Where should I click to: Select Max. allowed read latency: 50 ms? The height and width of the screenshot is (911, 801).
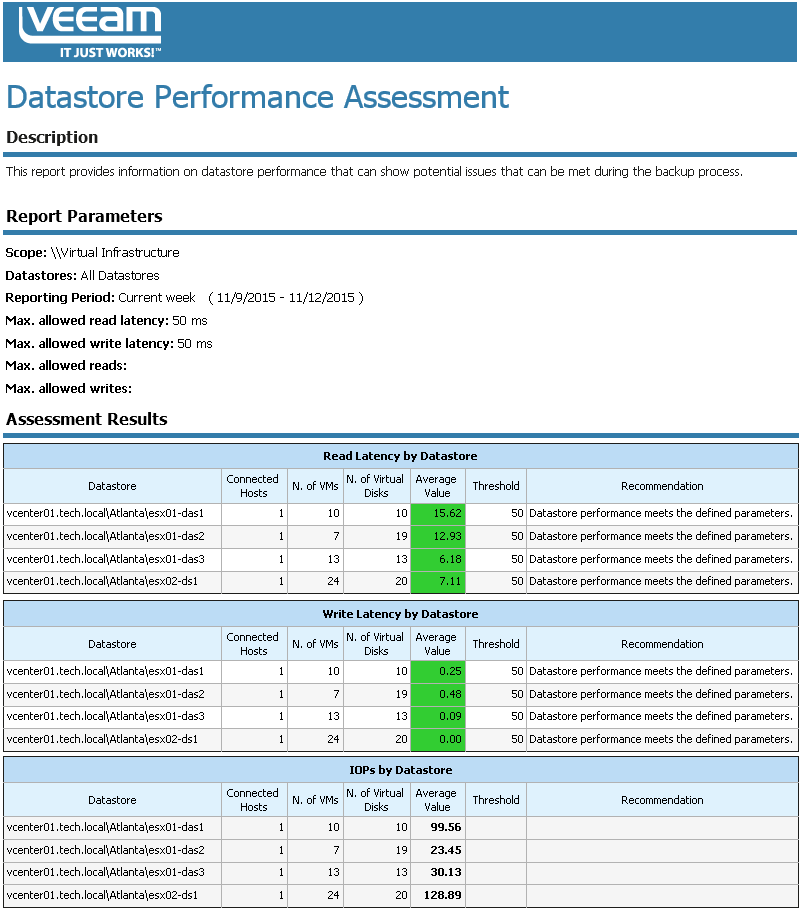pos(106,321)
